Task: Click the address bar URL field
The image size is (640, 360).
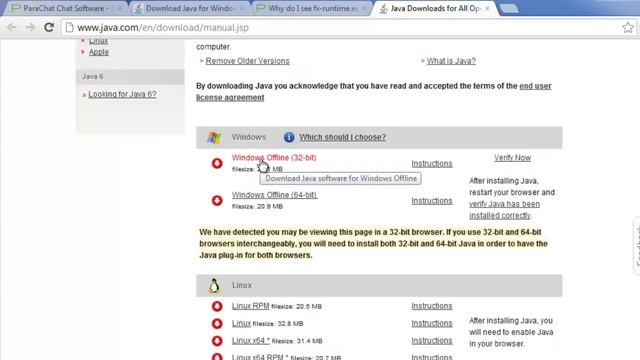Action: [x=343, y=27]
